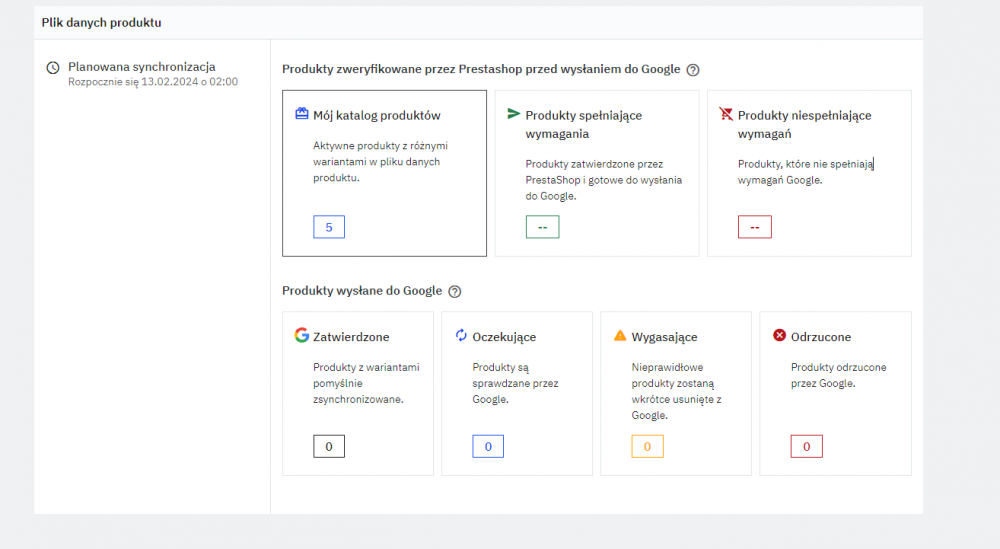Click the Plik danych produktu header
Image resolution: width=1000 pixels, height=549 pixels.
coord(101,22)
